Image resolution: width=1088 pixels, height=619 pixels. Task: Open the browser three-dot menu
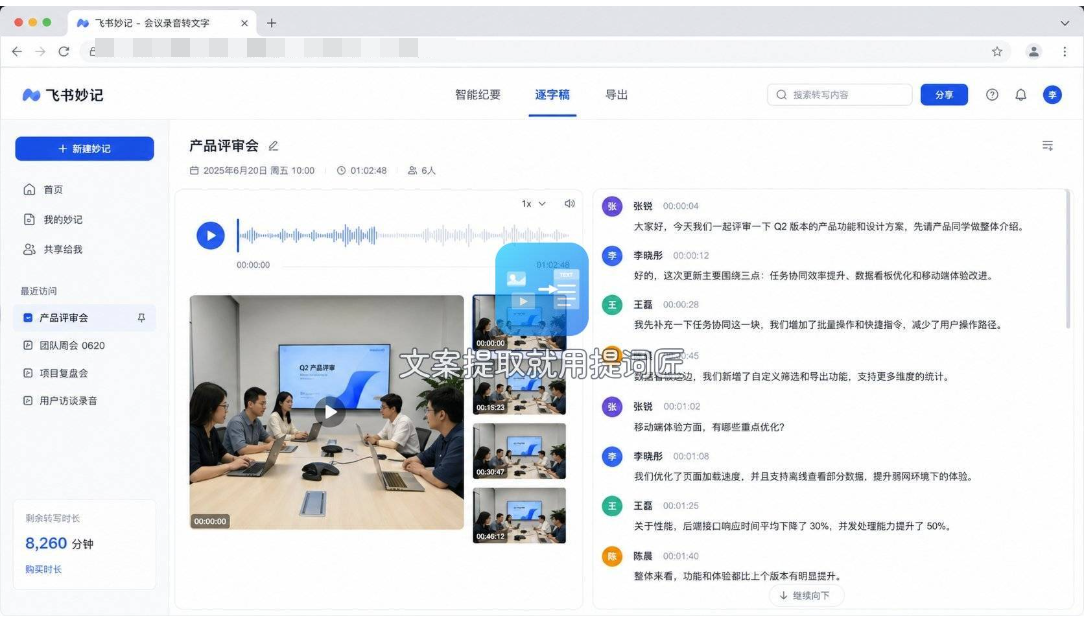coord(1064,51)
